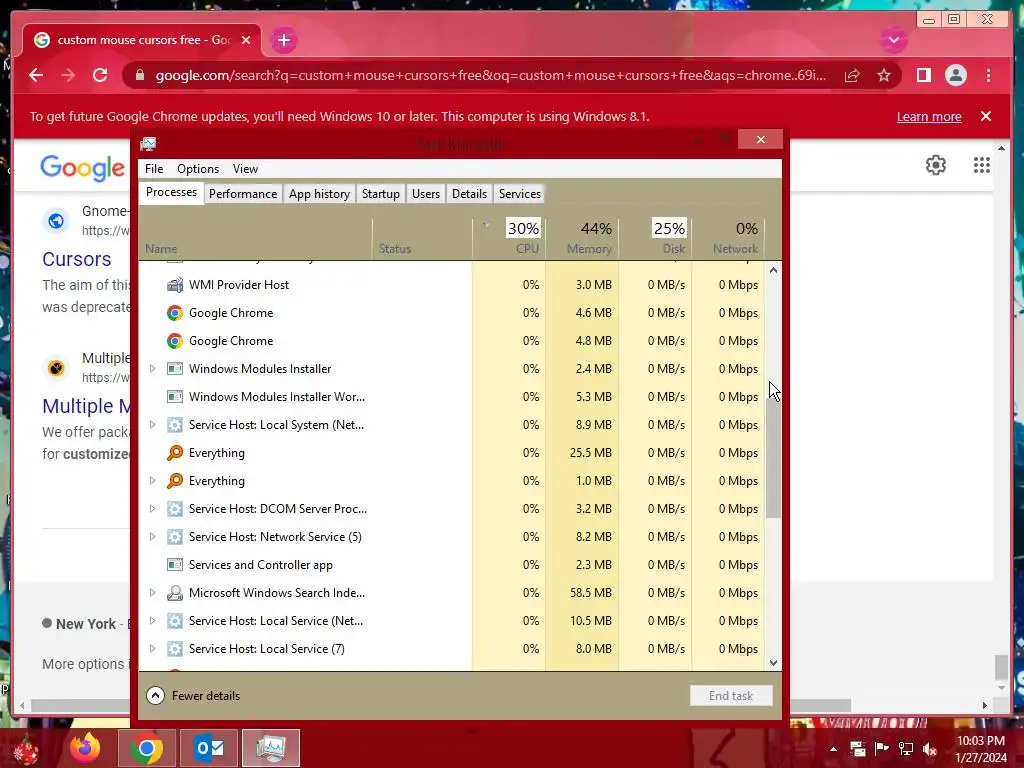Expand Service Host: Local Service (7)

152,649
